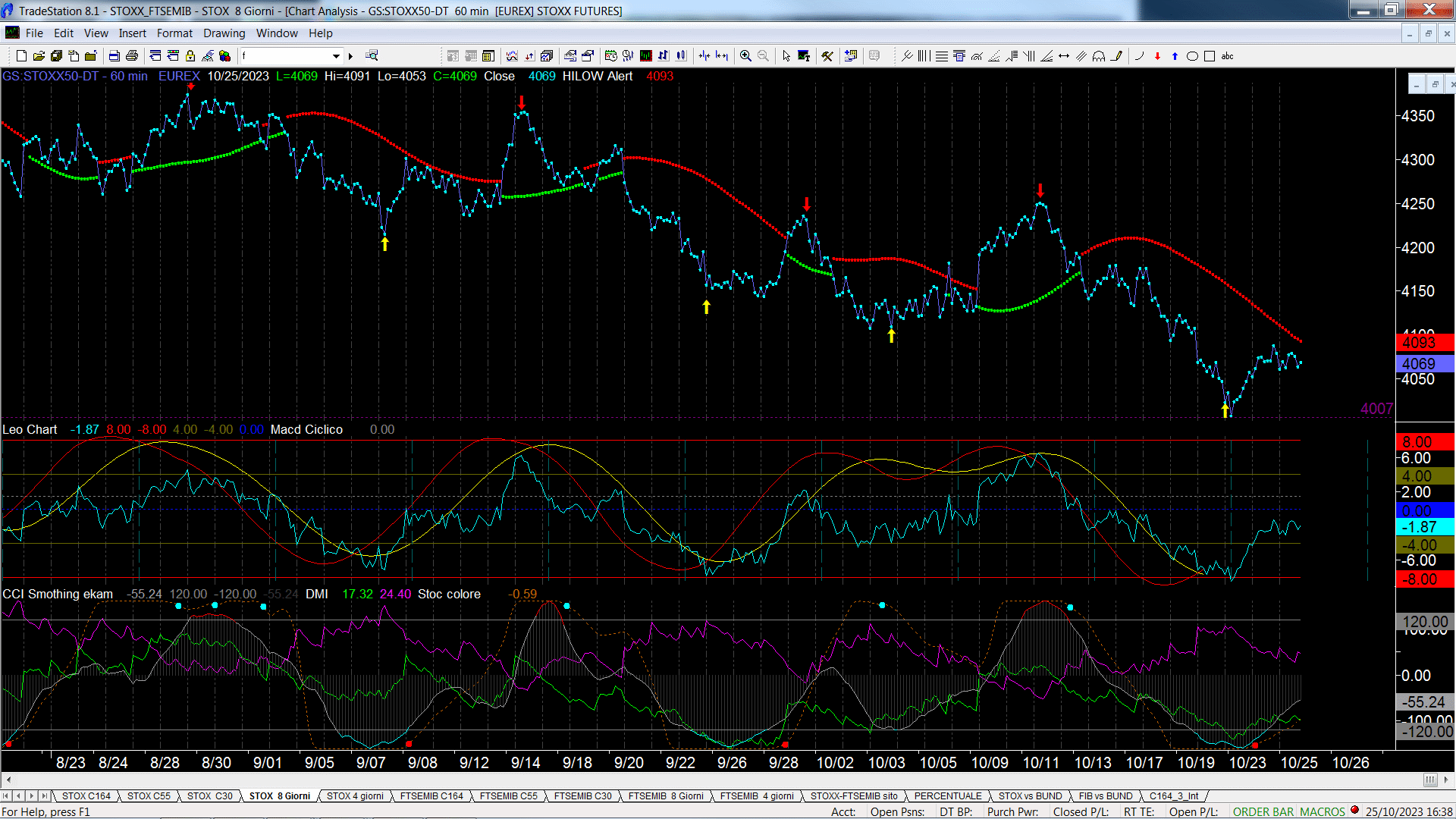This screenshot has height=819, width=1456.
Task: Click the horizontal scrollbar right arrow
Action: tap(1447, 780)
